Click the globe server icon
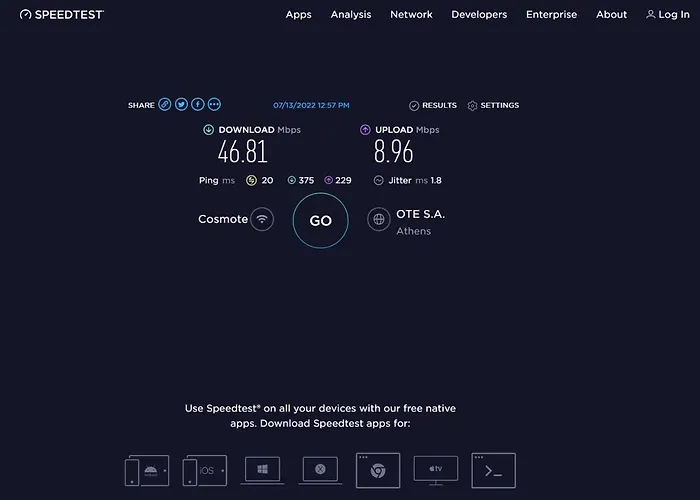 coord(378,219)
